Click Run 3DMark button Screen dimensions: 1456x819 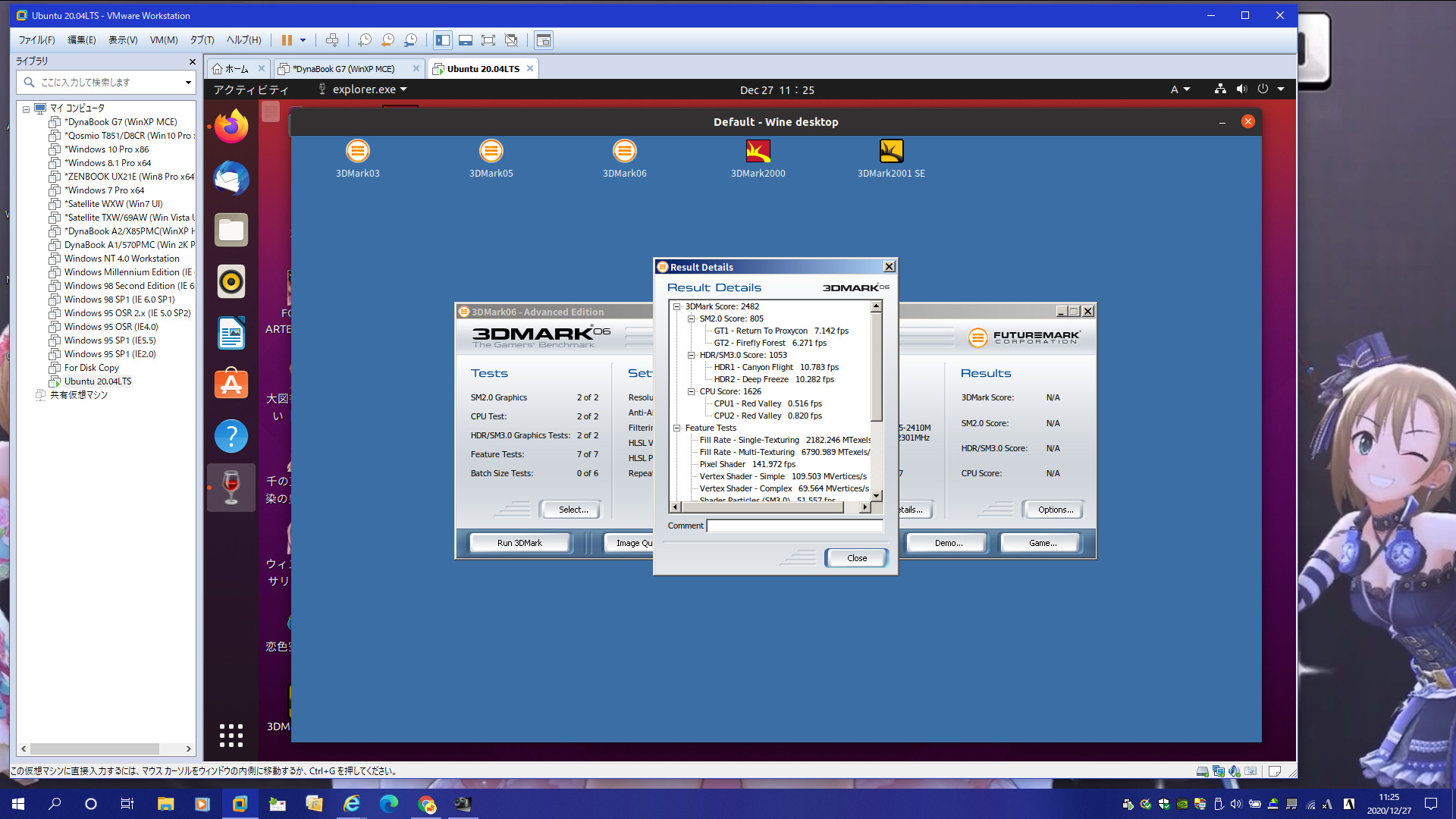pyautogui.click(x=519, y=543)
